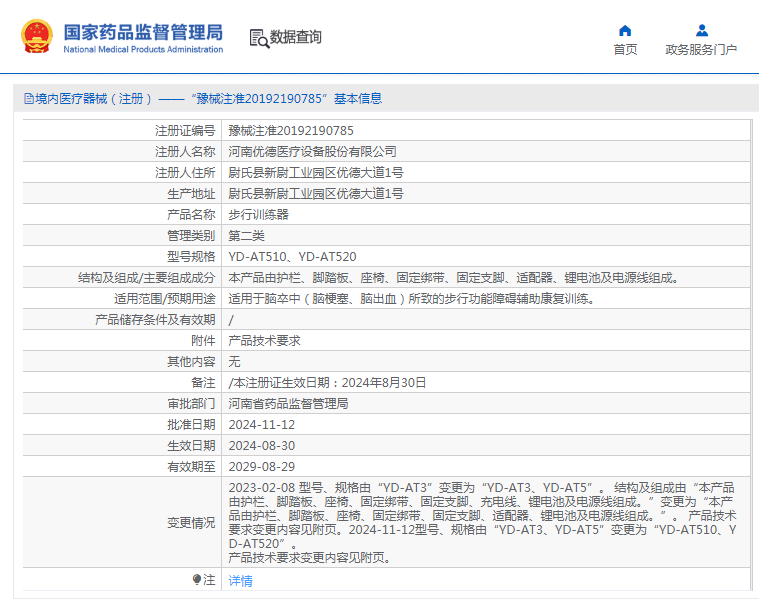Click the 批准日期 label

point(191,425)
